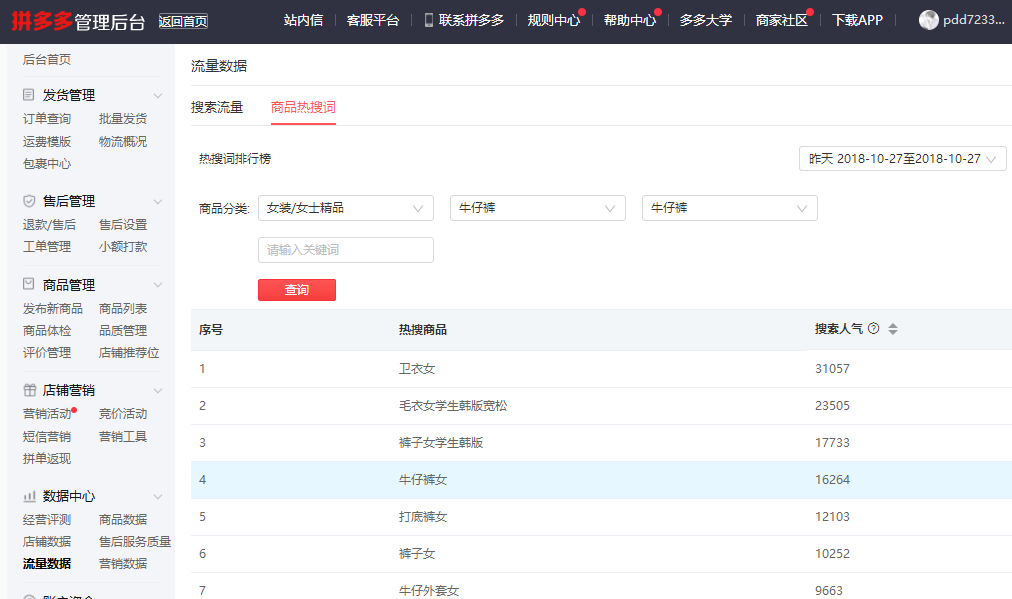Go to 后台首页 in the sidebar
Screen dimensions: 1012x599
point(46,59)
